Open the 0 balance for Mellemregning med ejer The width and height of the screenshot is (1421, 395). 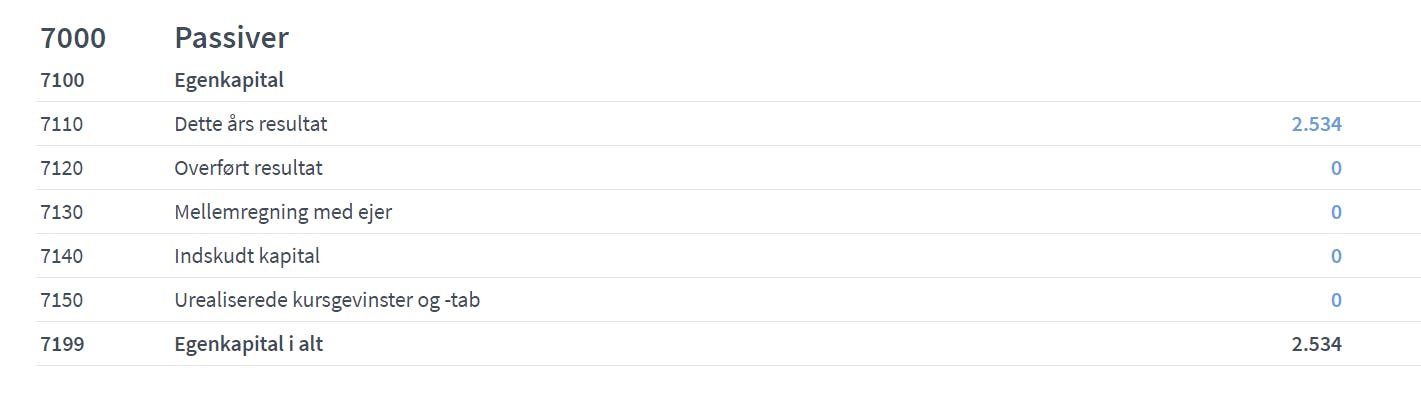1336,212
